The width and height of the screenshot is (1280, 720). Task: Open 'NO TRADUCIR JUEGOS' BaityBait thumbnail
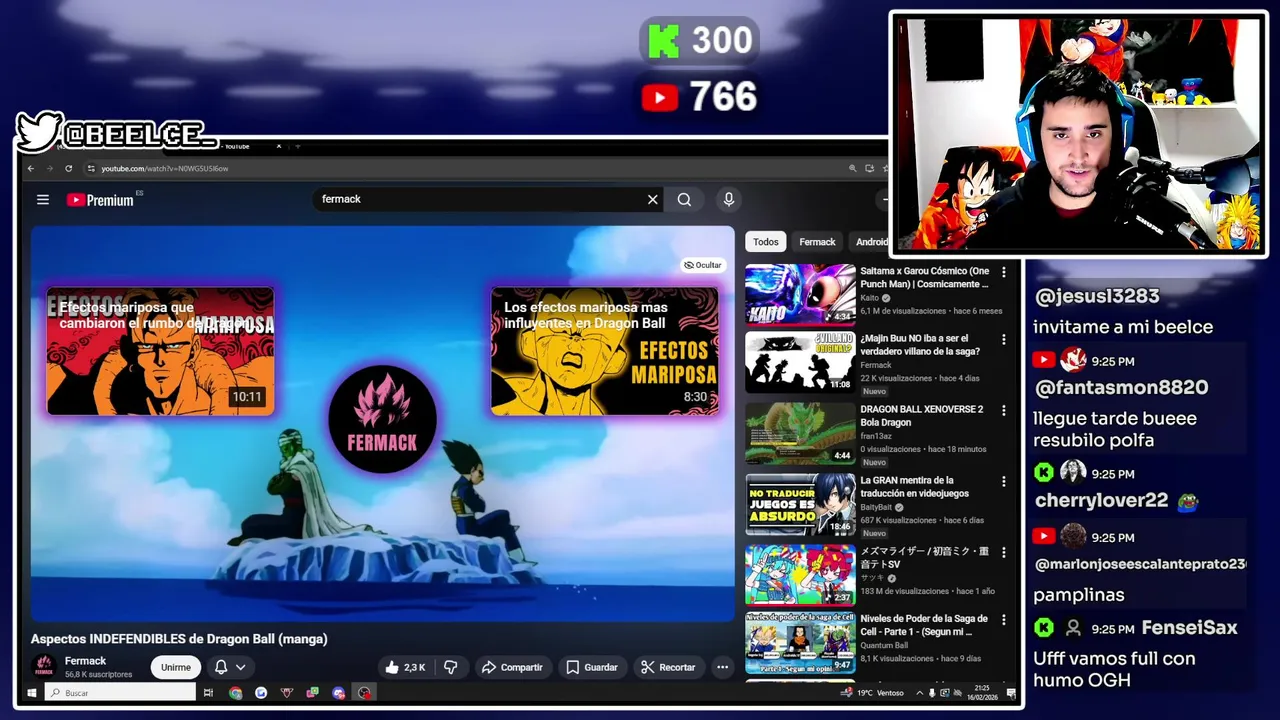tap(800, 504)
